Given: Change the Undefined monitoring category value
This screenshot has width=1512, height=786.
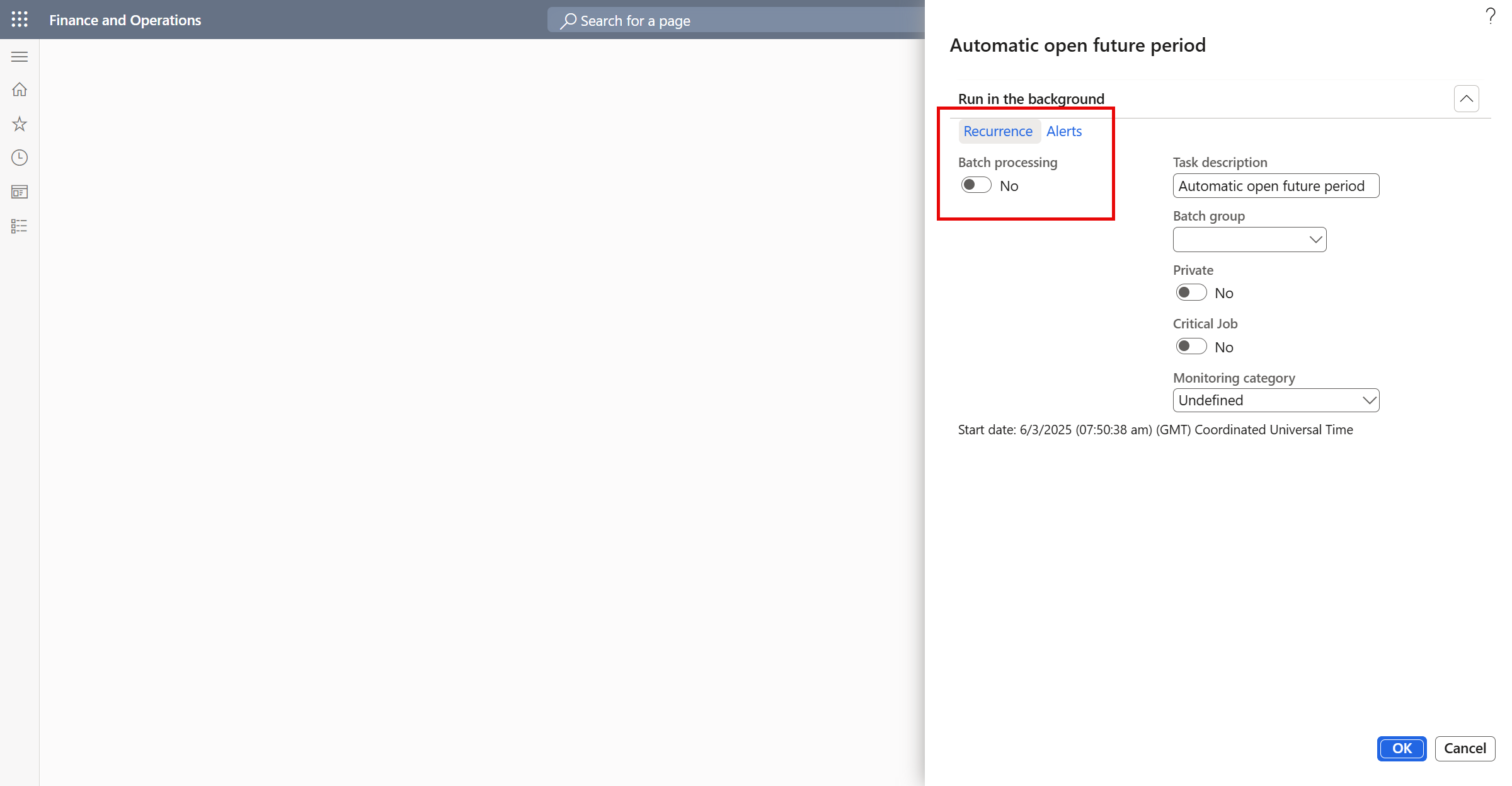Looking at the screenshot, I should (1276, 400).
